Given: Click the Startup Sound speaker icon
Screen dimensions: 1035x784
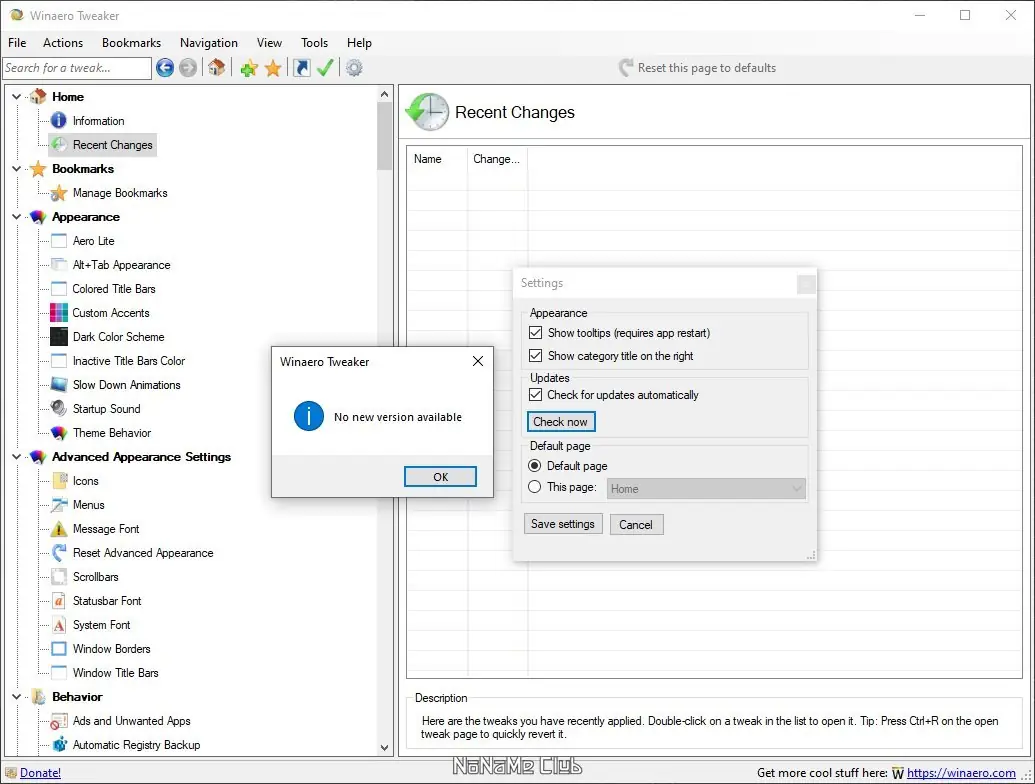Looking at the screenshot, I should tap(59, 408).
